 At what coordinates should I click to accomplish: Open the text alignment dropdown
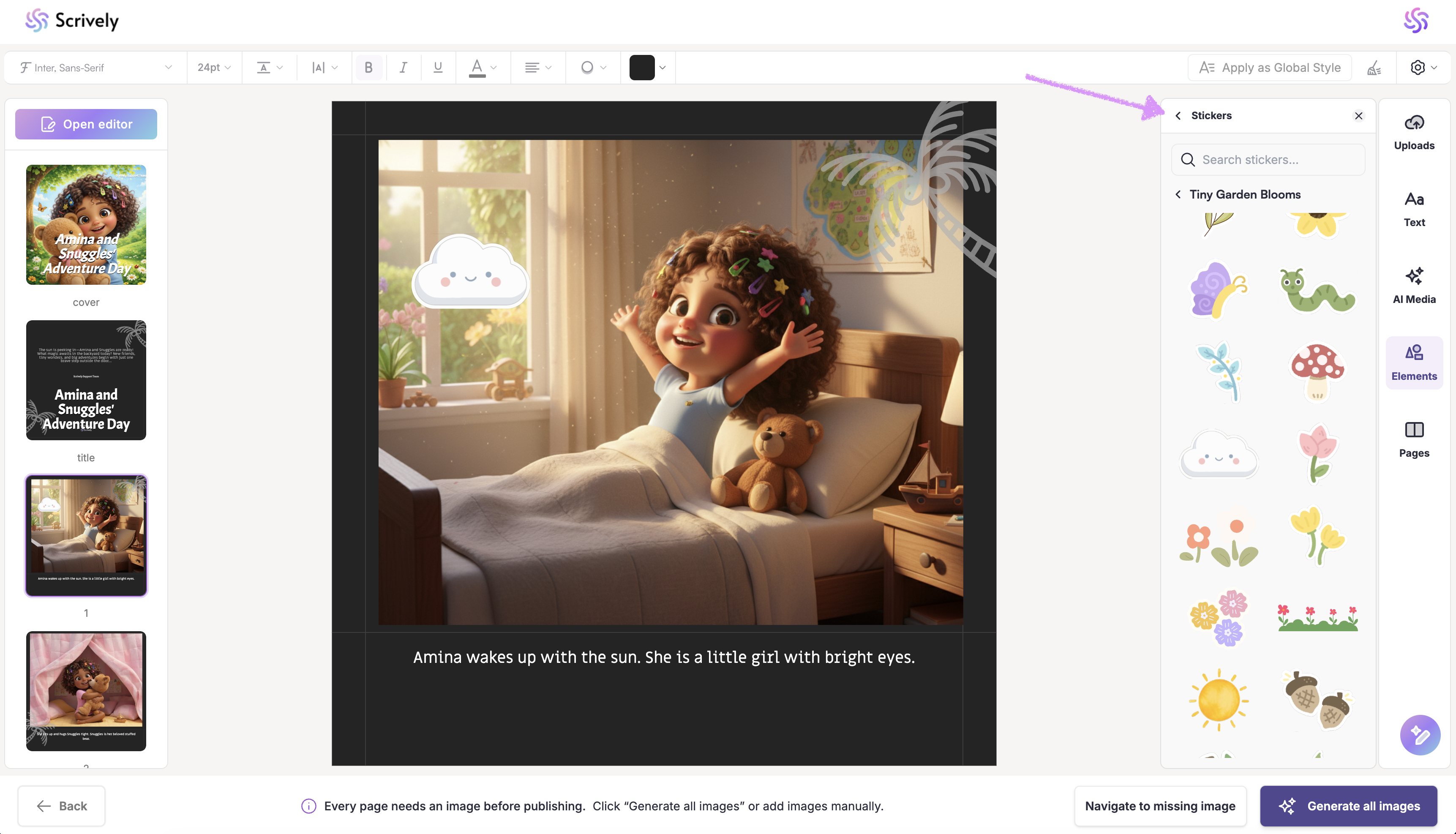click(x=538, y=68)
